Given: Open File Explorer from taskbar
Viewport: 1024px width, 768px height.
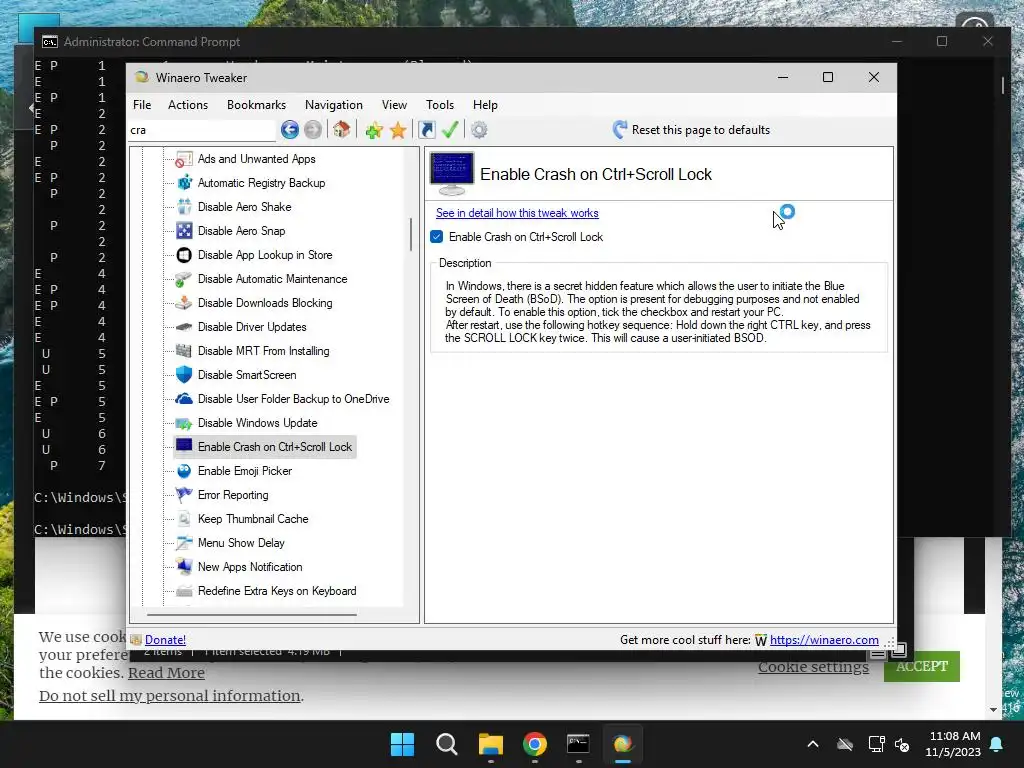Looking at the screenshot, I should click(x=490, y=744).
